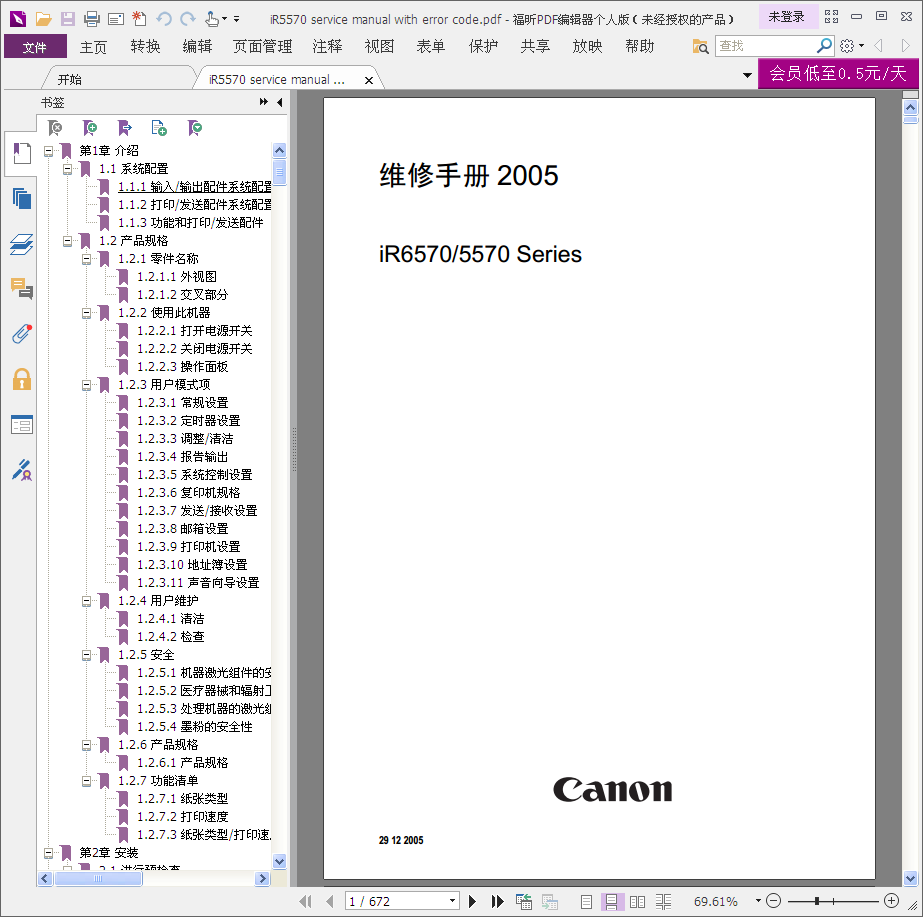923x917 pixels.
Task: Collapse the 1.2.5 安全 node
Action: [x=87, y=656]
